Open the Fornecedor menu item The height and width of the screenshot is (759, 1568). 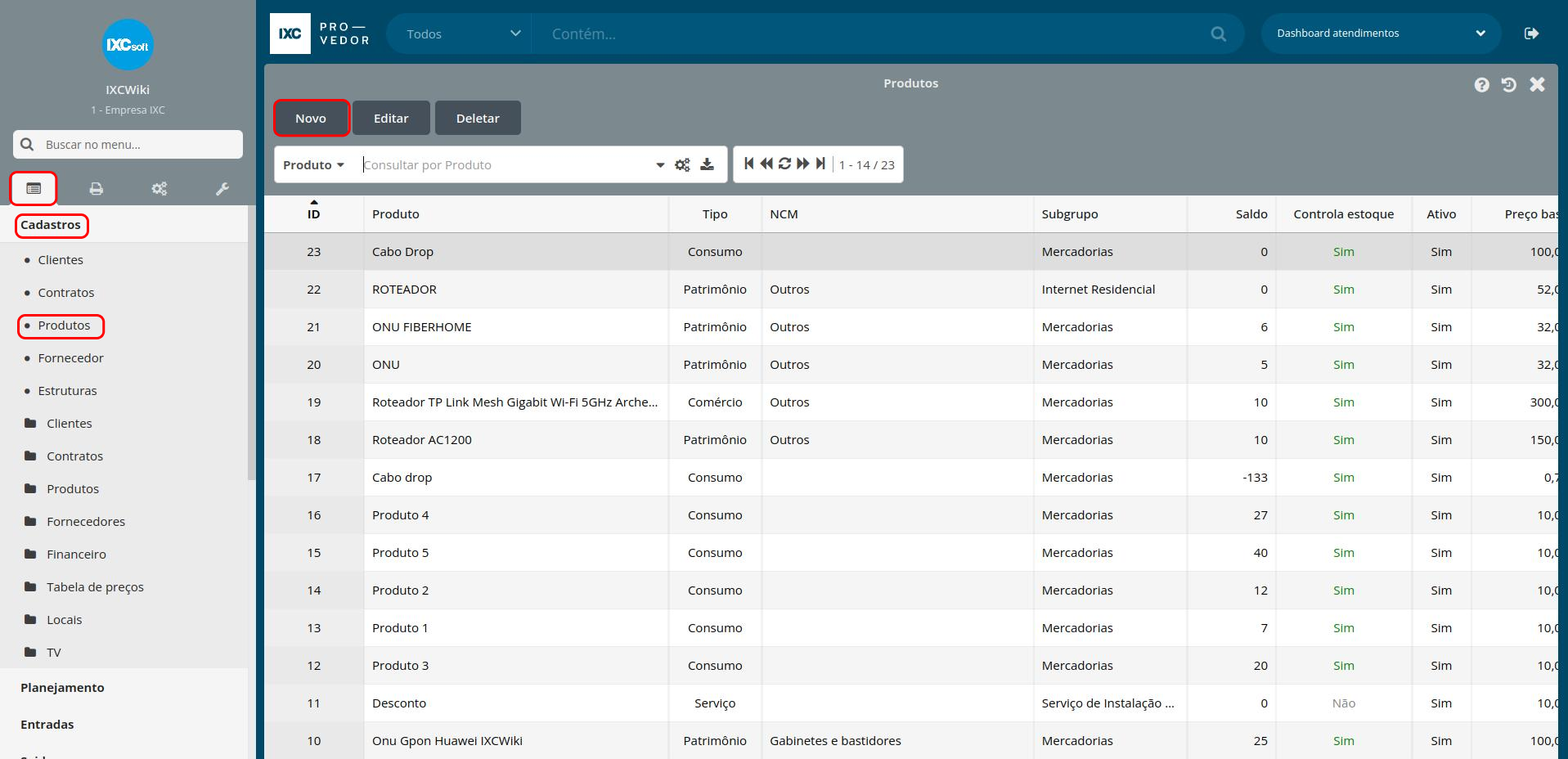(64, 358)
